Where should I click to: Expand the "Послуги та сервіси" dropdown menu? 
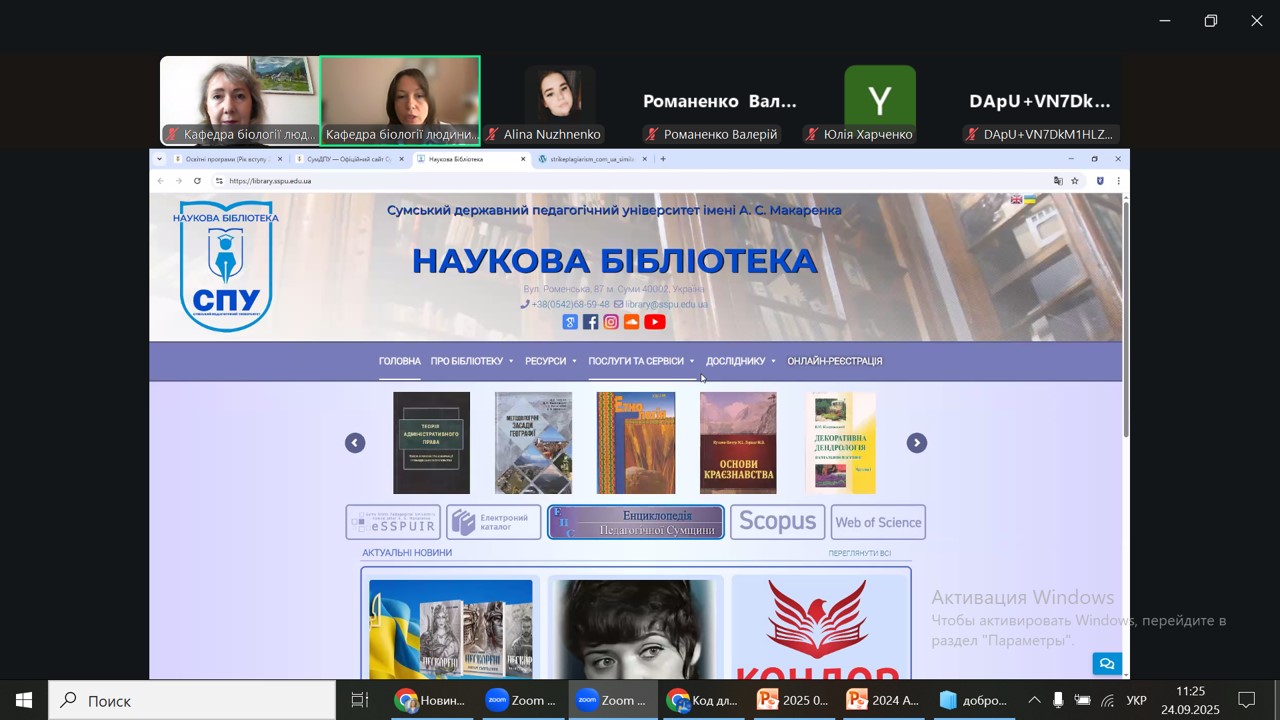pos(640,361)
